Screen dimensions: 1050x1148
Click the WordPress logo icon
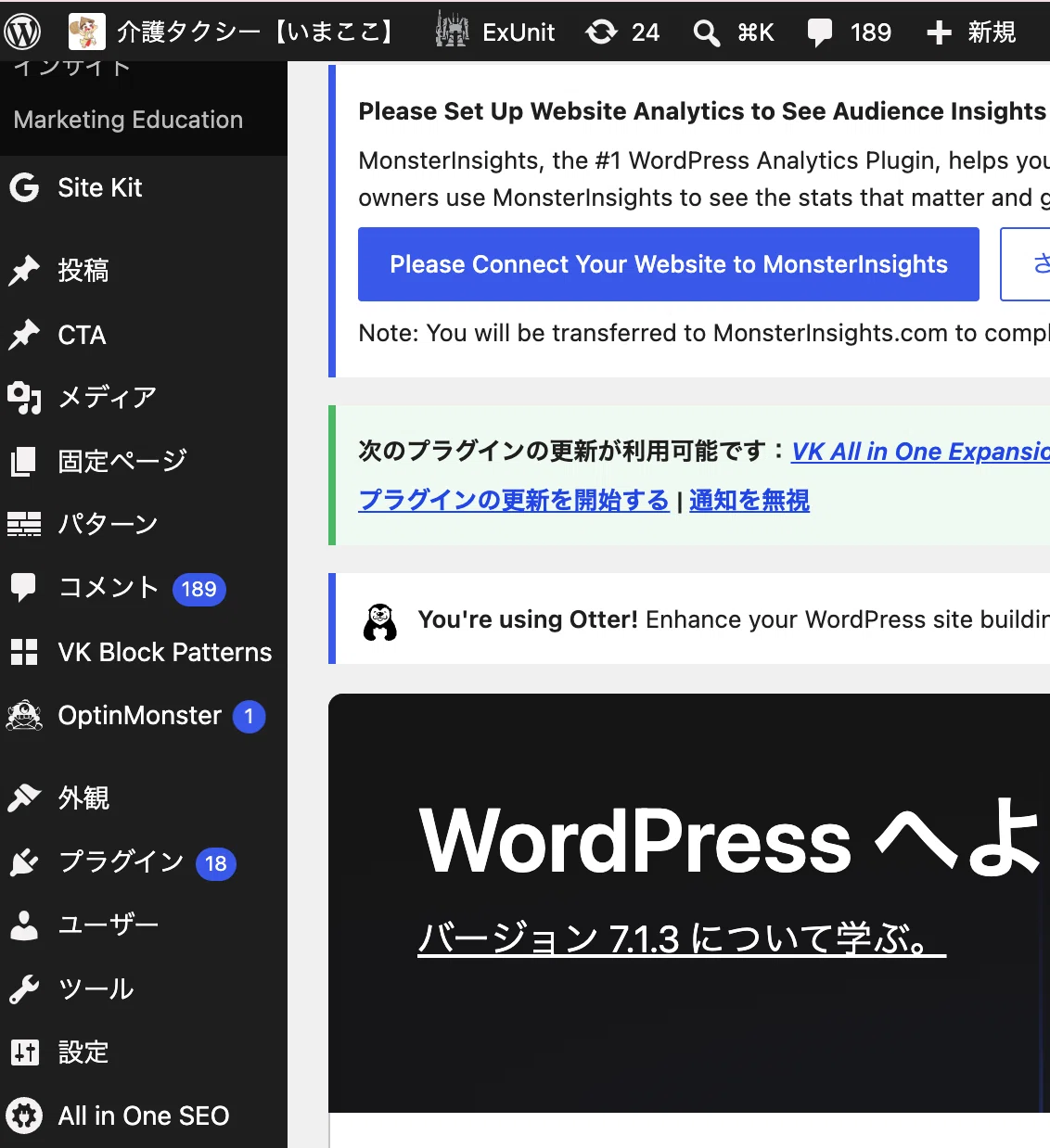click(22, 32)
